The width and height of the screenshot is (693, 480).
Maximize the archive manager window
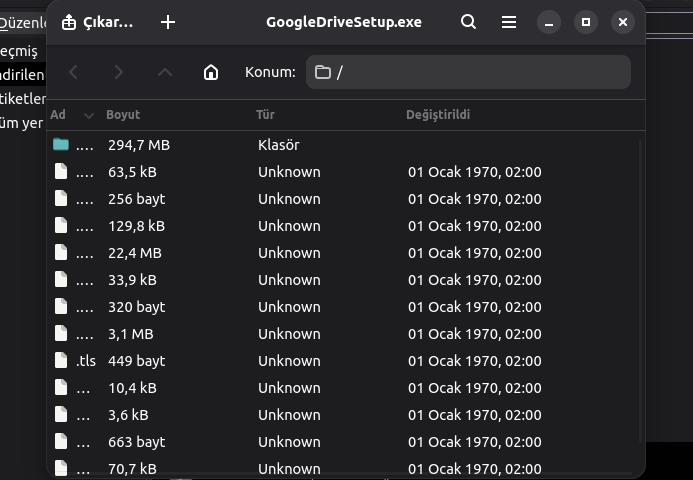click(586, 22)
